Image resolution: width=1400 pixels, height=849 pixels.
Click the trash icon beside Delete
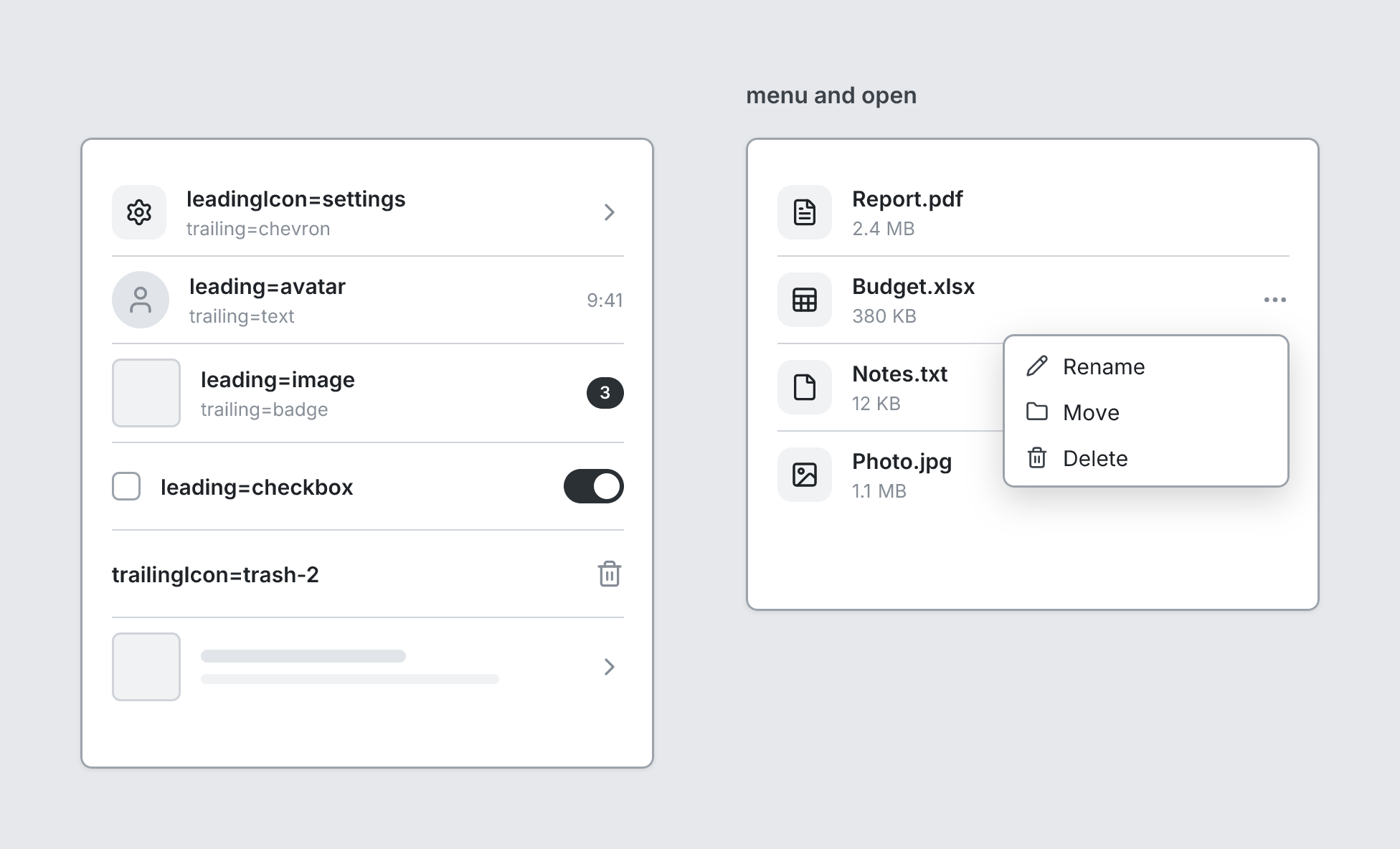click(x=1037, y=457)
